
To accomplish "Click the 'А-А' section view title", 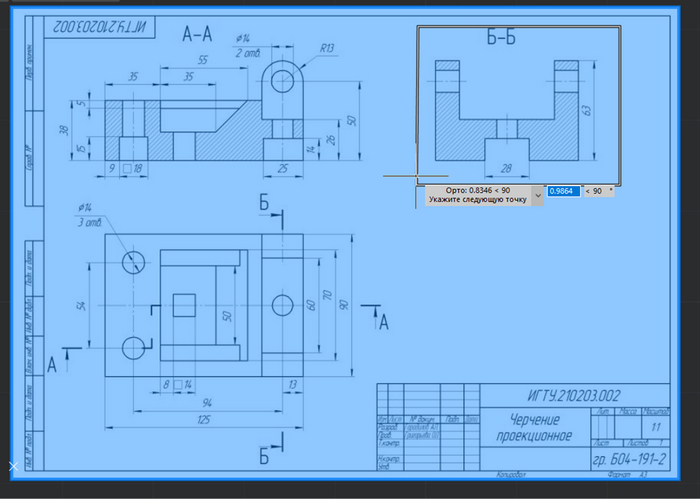I will click(197, 34).
